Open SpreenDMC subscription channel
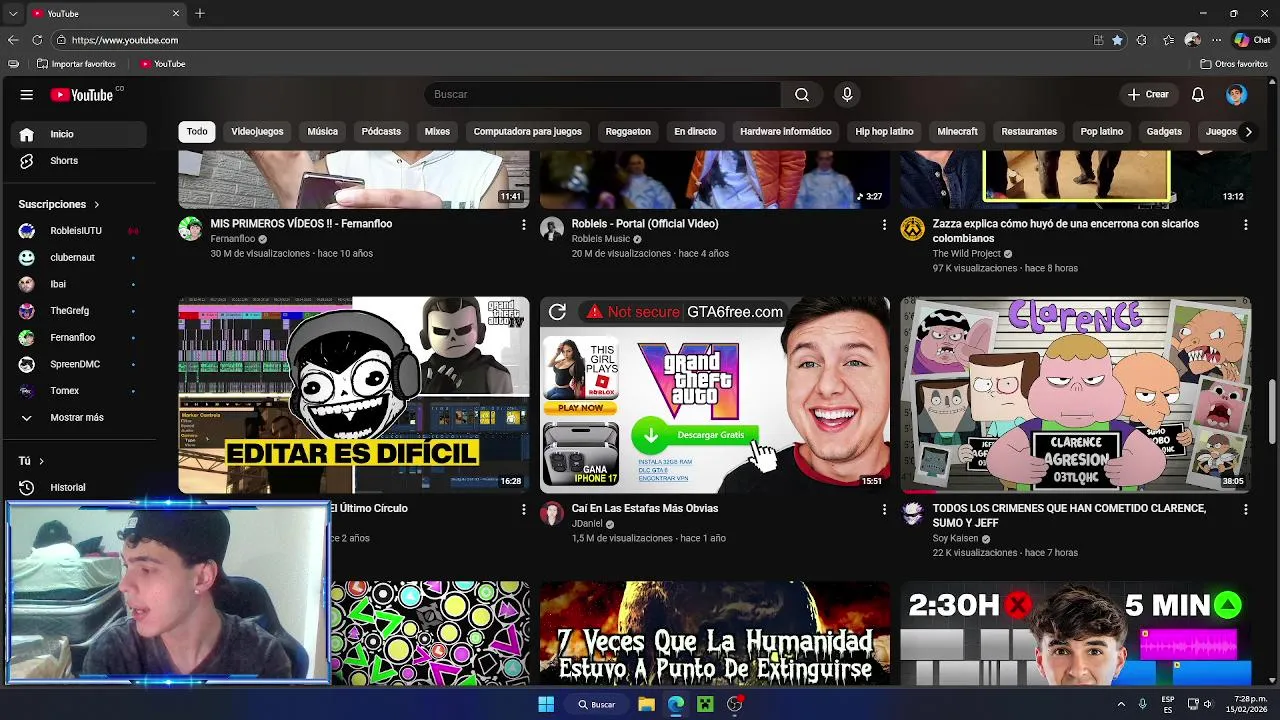The image size is (1280, 720). 78,364
